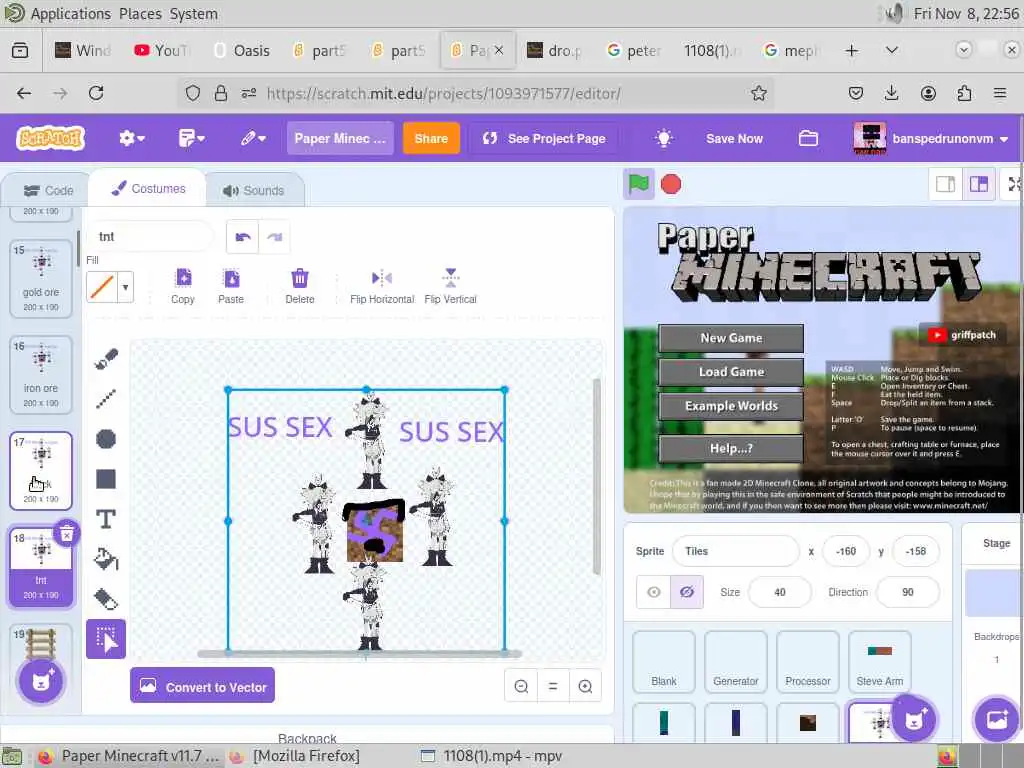Open the File menu dropdown

coord(191,138)
